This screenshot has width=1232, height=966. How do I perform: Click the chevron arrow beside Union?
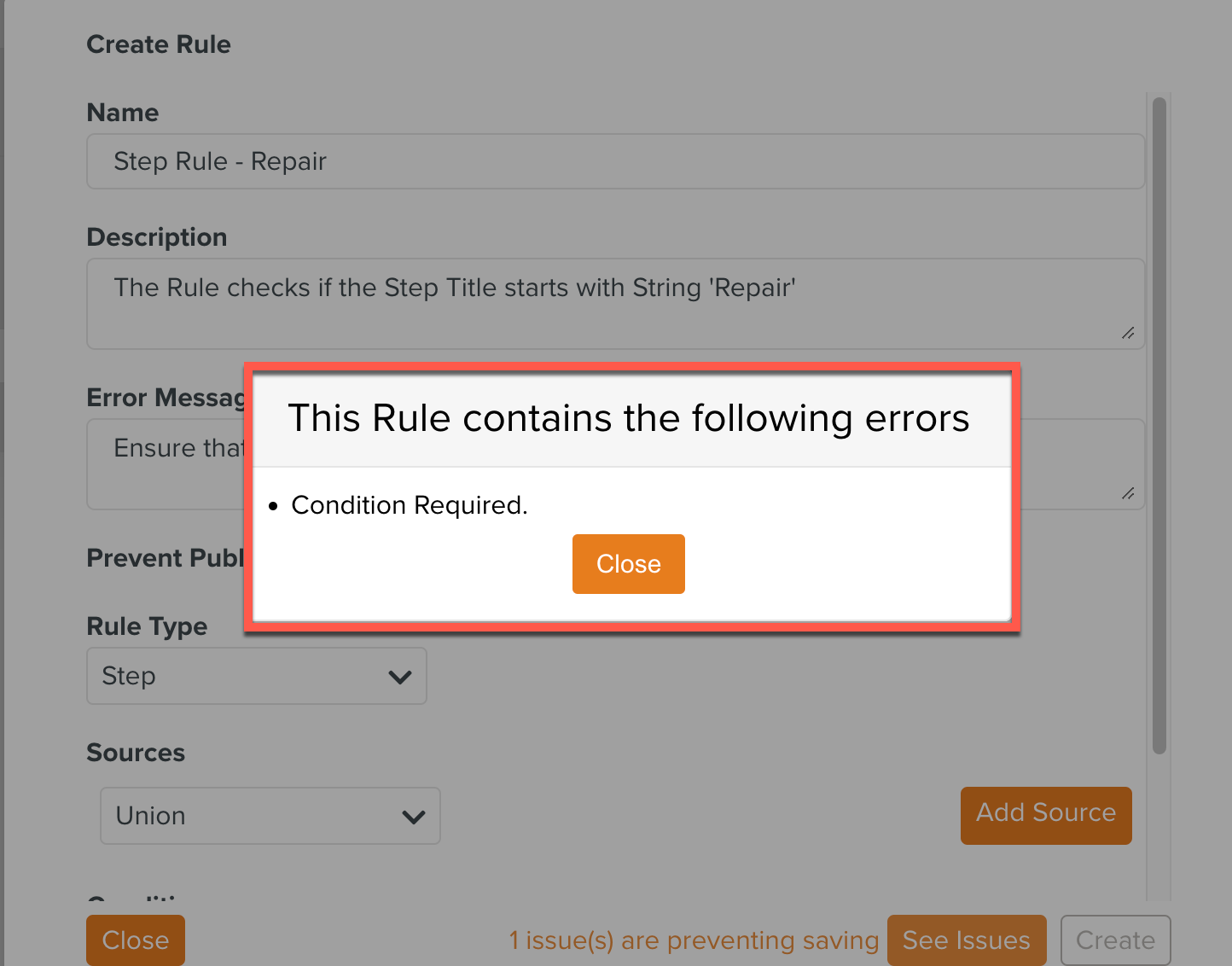(x=414, y=817)
